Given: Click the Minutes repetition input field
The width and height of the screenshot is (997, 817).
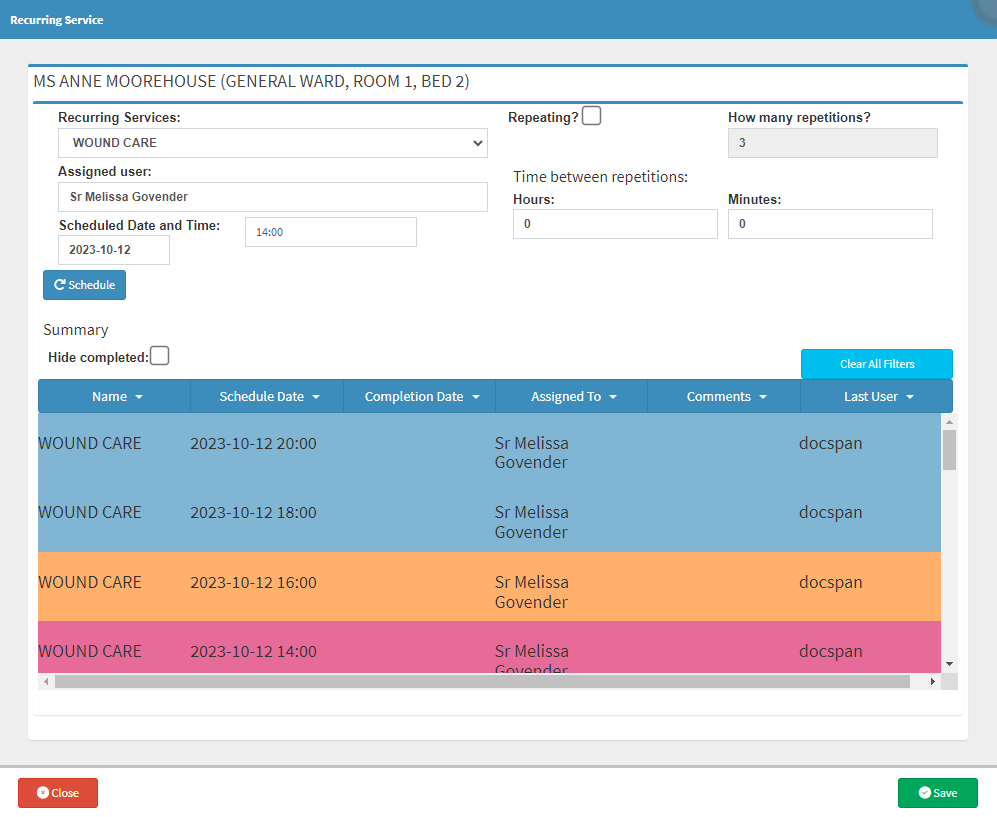Looking at the screenshot, I should (830, 224).
